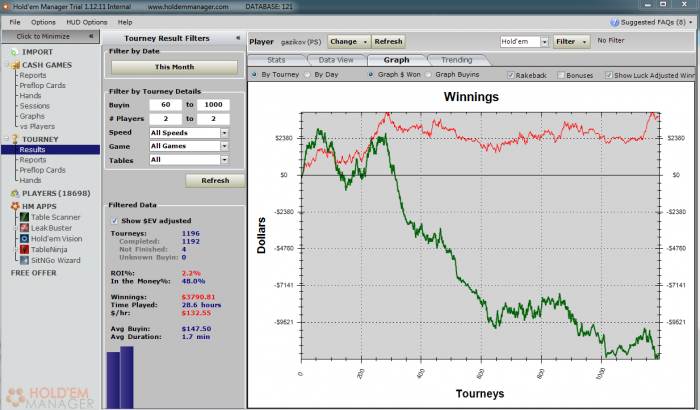The height and width of the screenshot is (410, 700).
Task: Click the This Month date filter button
Action: point(174,67)
